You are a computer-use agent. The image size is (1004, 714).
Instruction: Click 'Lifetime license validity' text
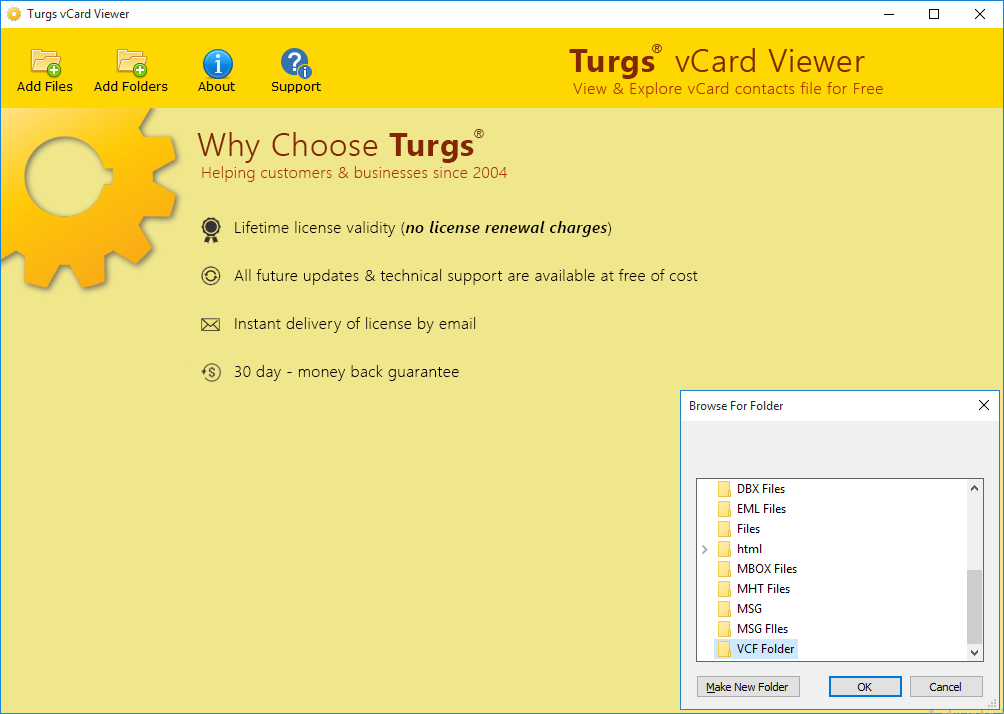(x=314, y=227)
